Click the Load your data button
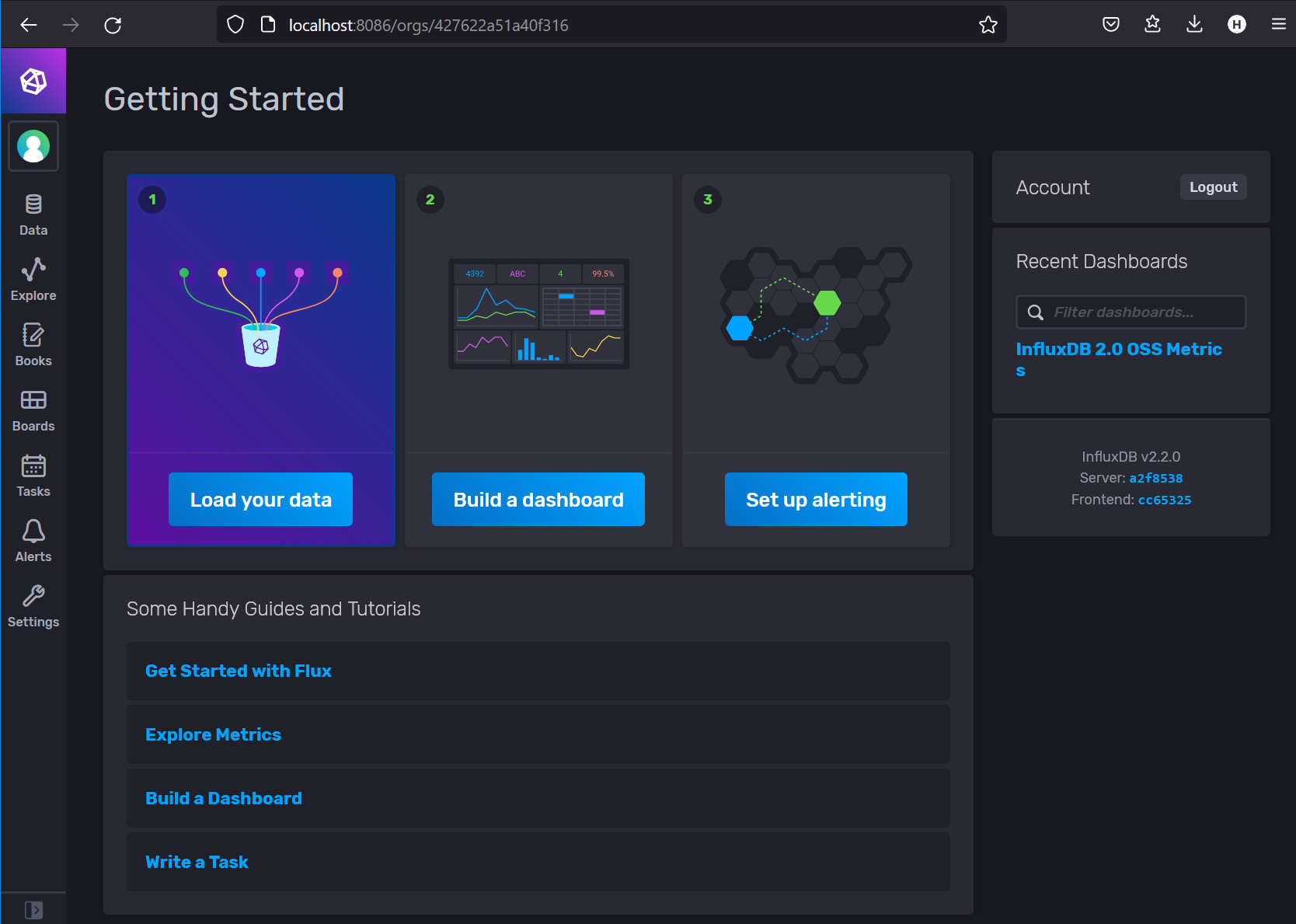1296x924 pixels. (x=260, y=500)
